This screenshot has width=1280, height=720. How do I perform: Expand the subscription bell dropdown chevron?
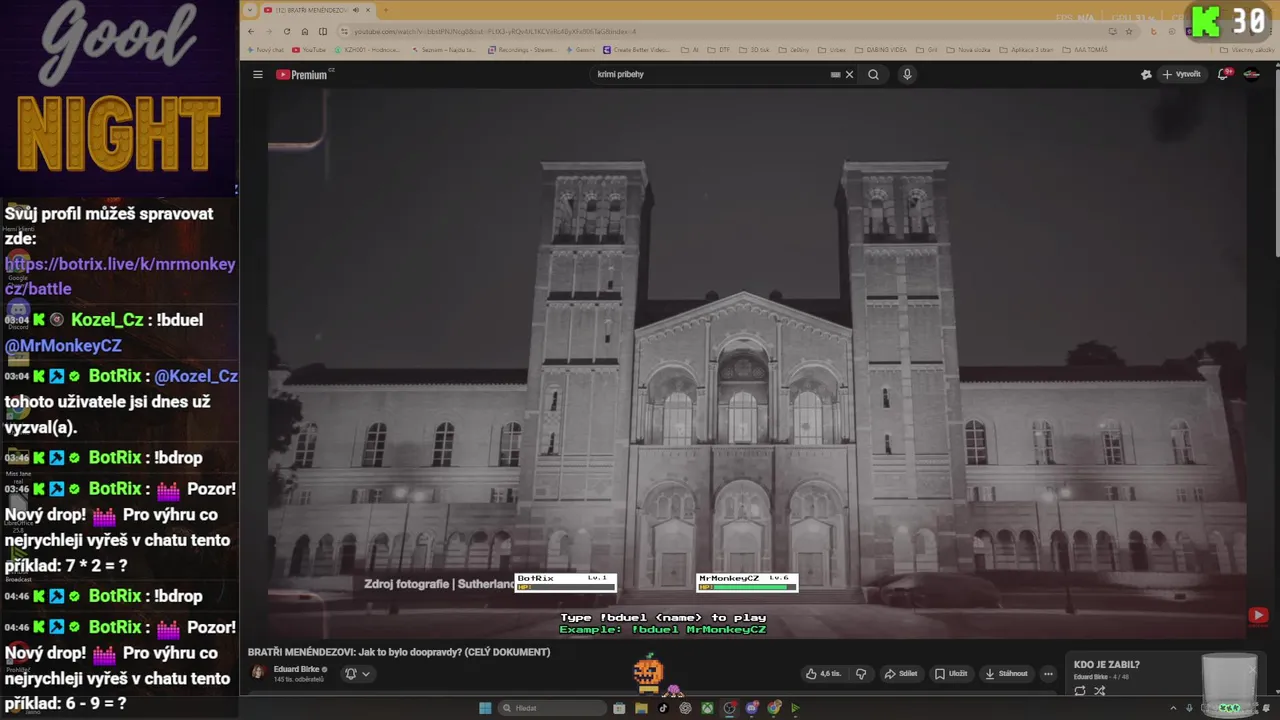pos(366,674)
